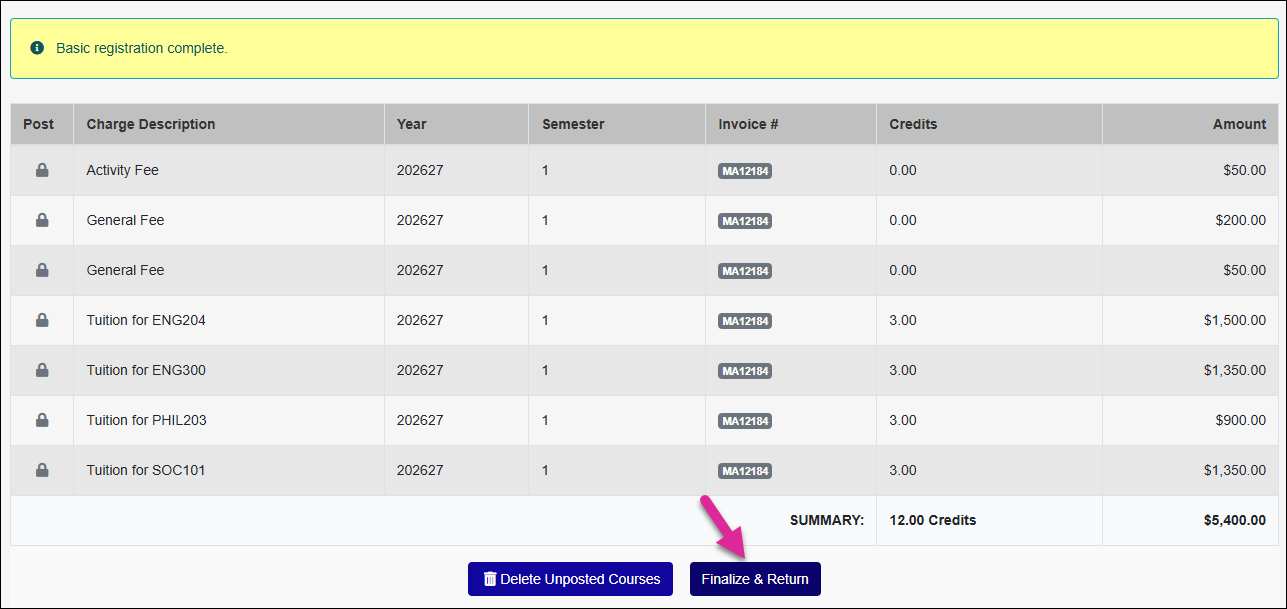1287x609 pixels.
Task: Select the Tuition for PHIL203 description cell
Action: 229,420
